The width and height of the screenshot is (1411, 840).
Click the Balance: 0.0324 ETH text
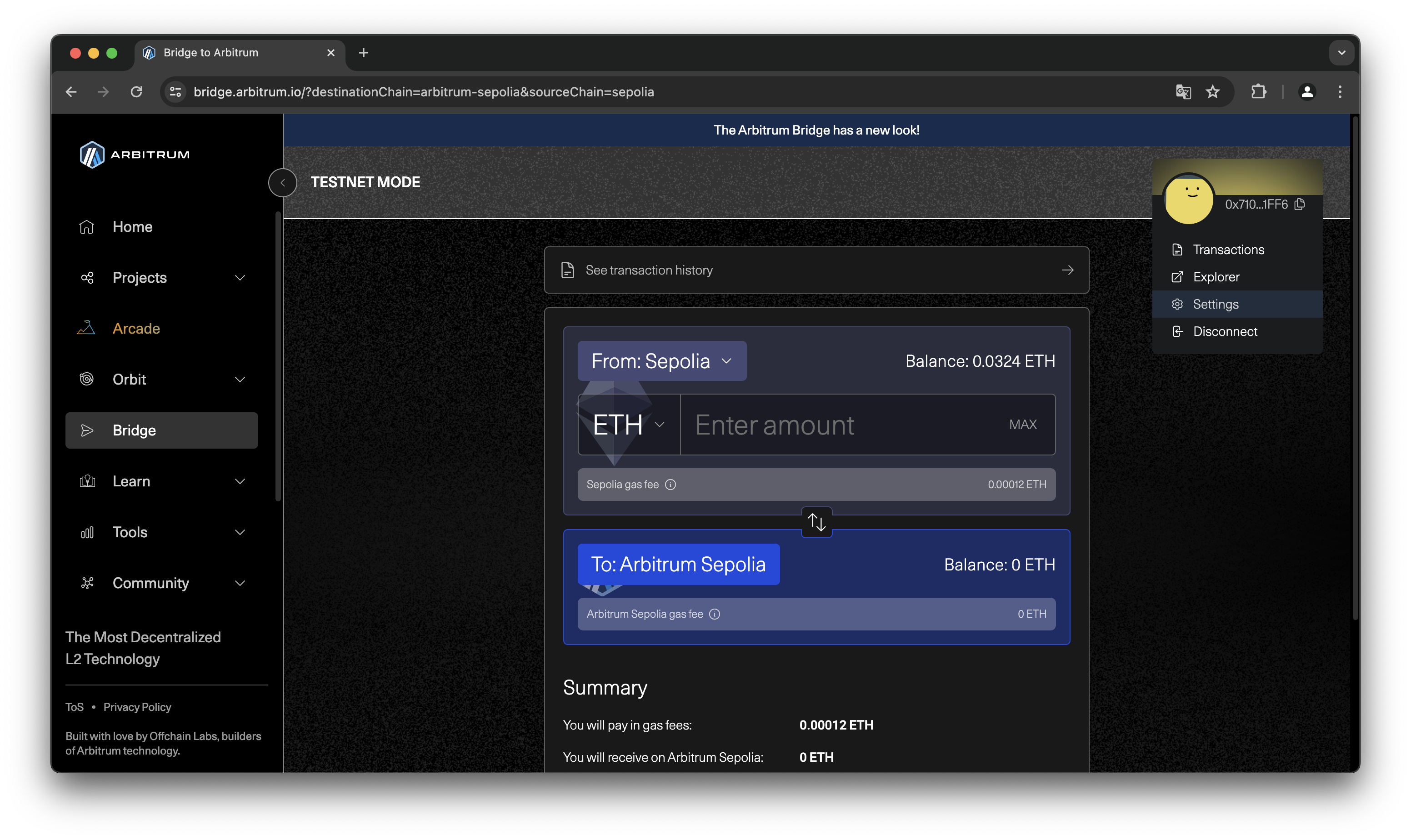tap(980, 360)
